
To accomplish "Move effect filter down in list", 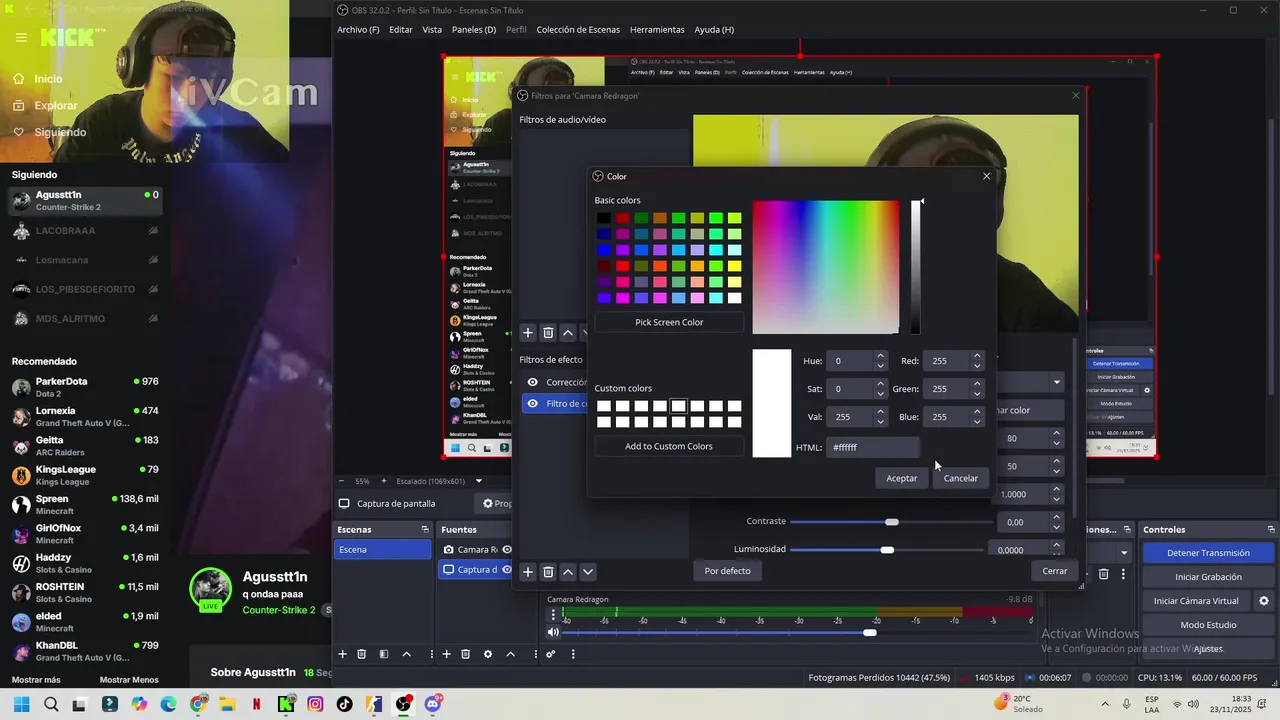I will (588, 572).
